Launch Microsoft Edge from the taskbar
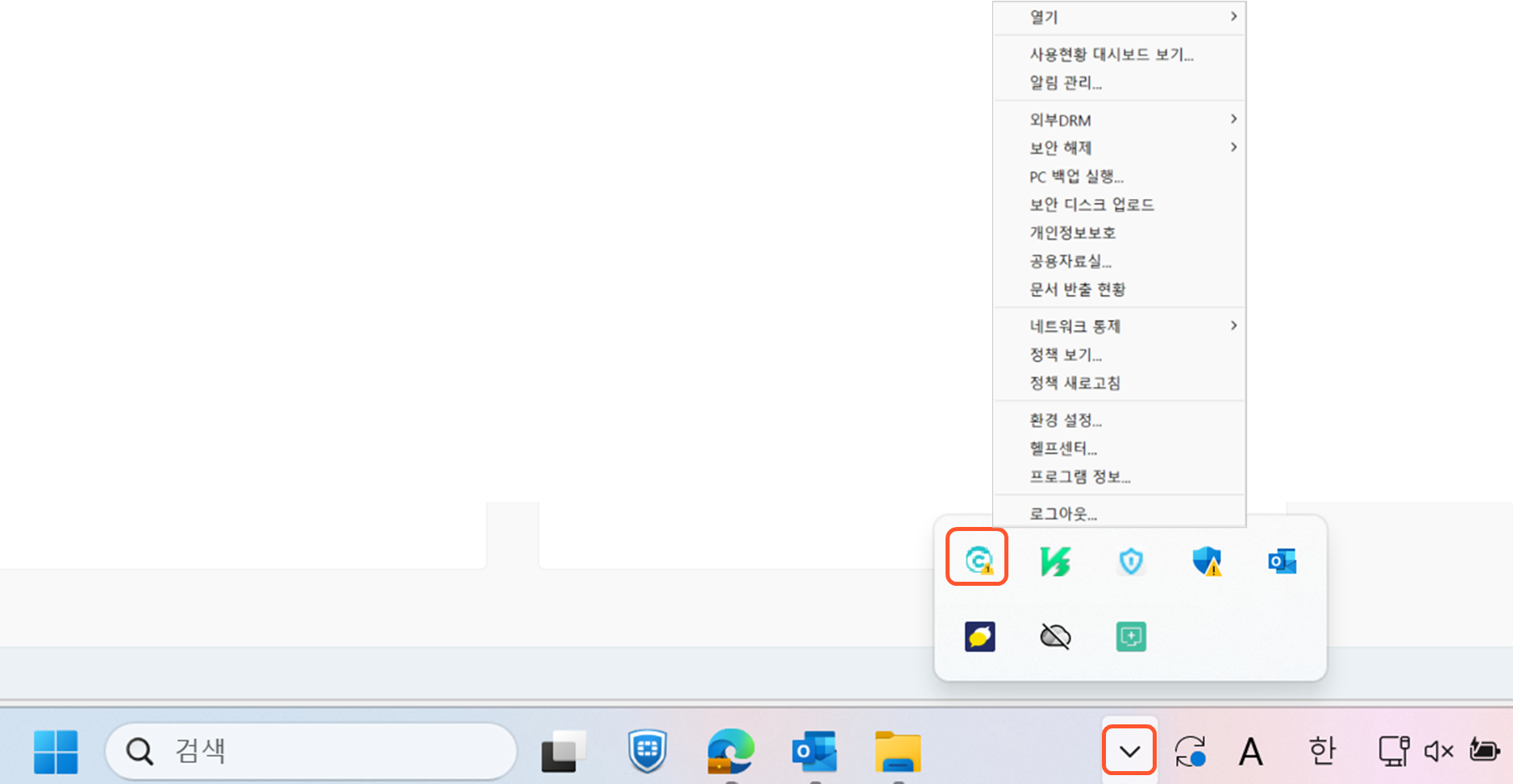This screenshot has height=784, width=1513. pyautogui.click(x=730, y=751)
